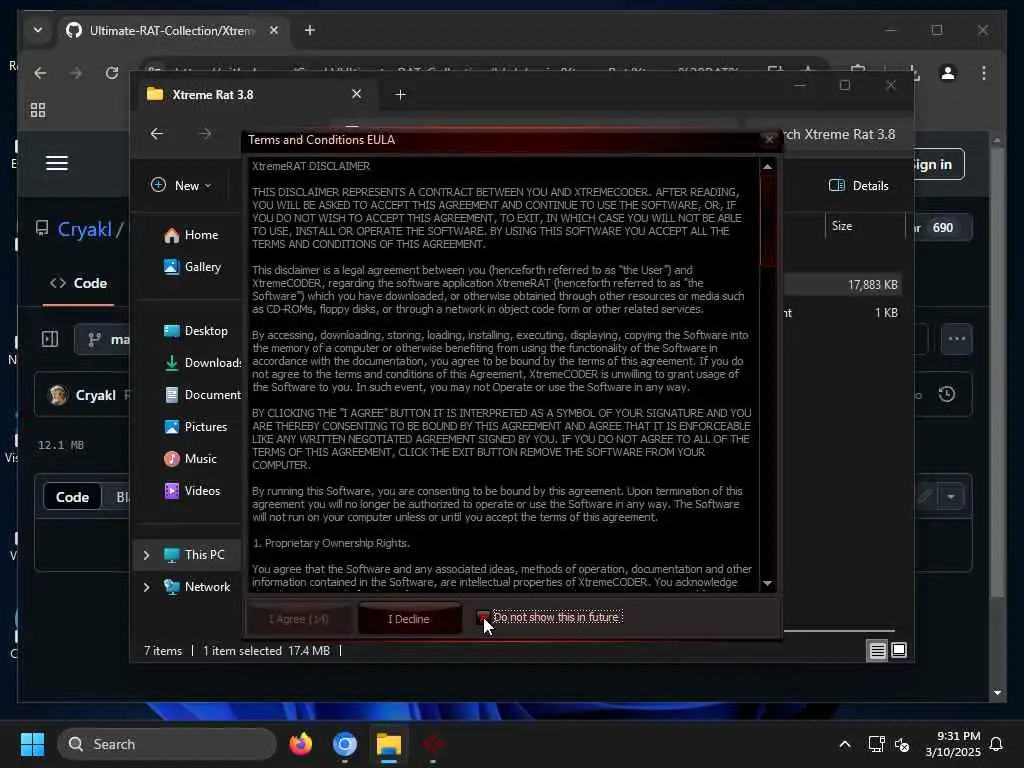Click the File Explorer back arrow
The image size is (1024, 768).
pyautogui.click(x=157, y=134)
